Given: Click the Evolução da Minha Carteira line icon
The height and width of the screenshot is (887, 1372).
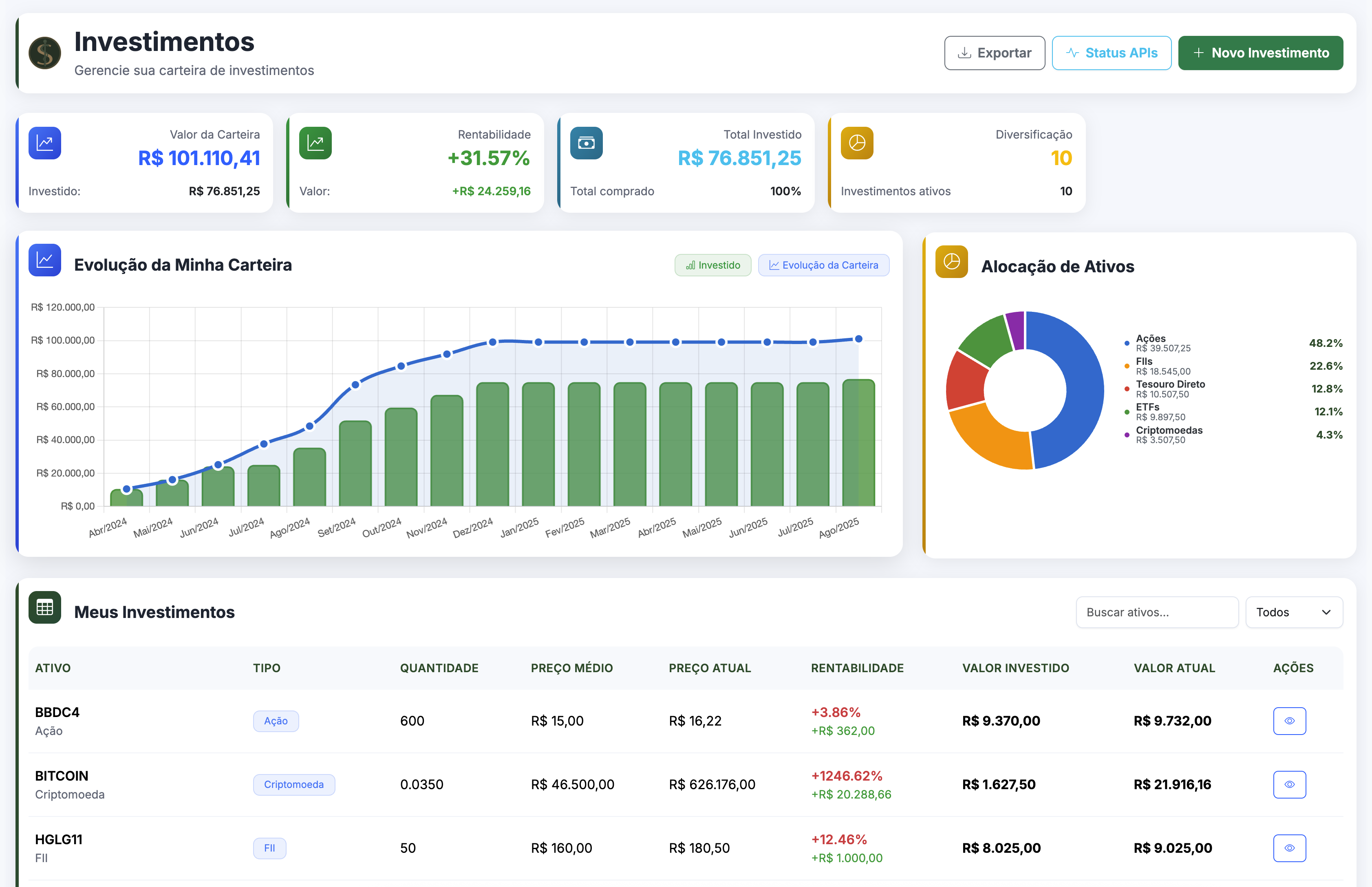Looking at the screenshot, I should coord(45,260).
